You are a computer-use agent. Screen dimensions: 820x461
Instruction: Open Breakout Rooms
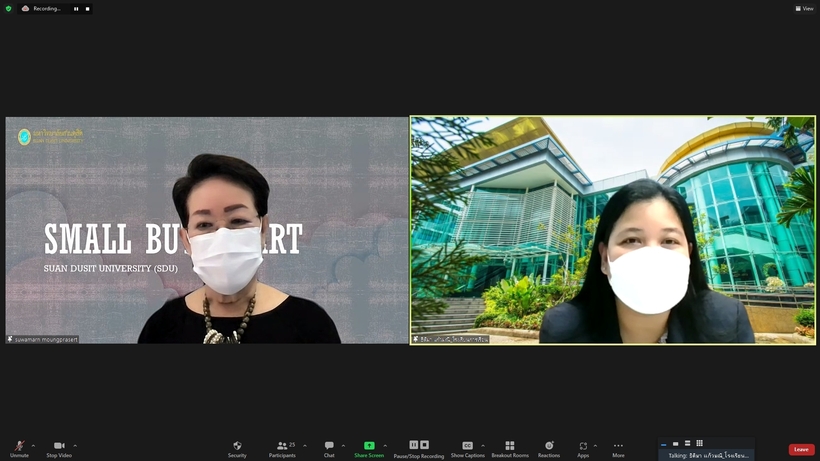(x=510, y=449)
